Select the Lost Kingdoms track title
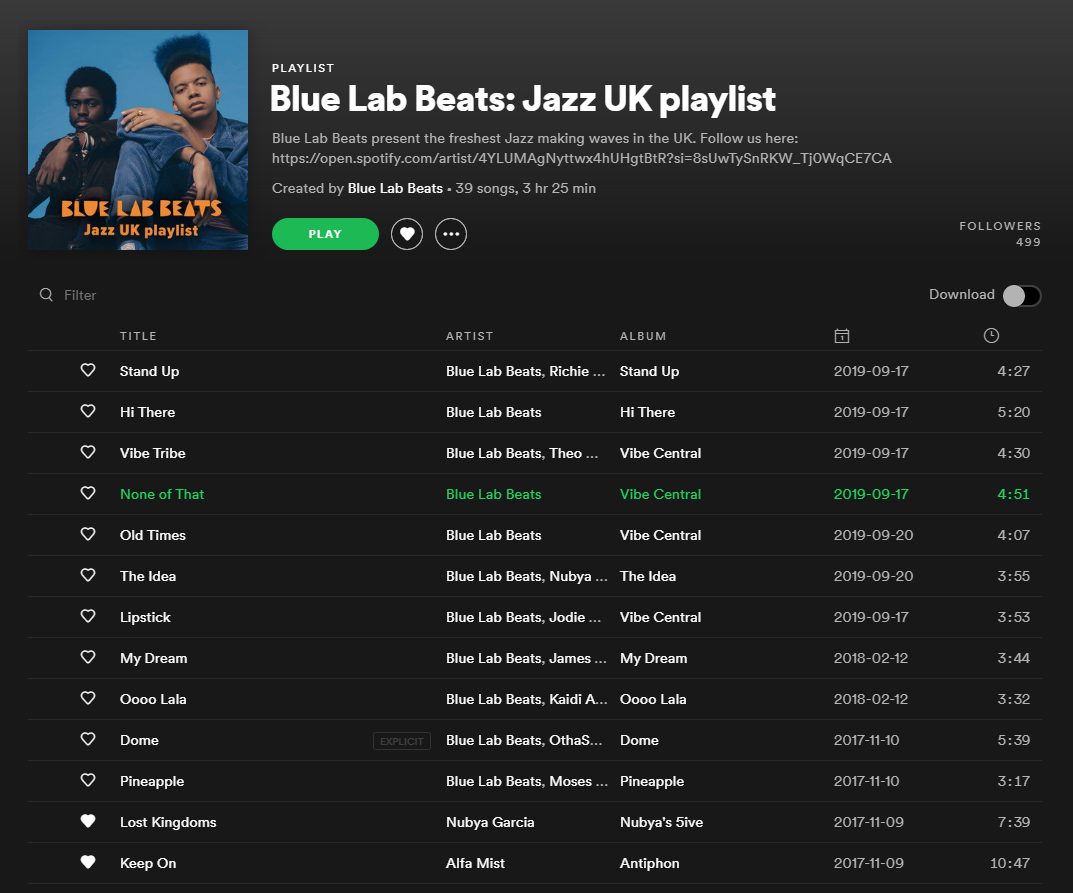 [168, 823]
